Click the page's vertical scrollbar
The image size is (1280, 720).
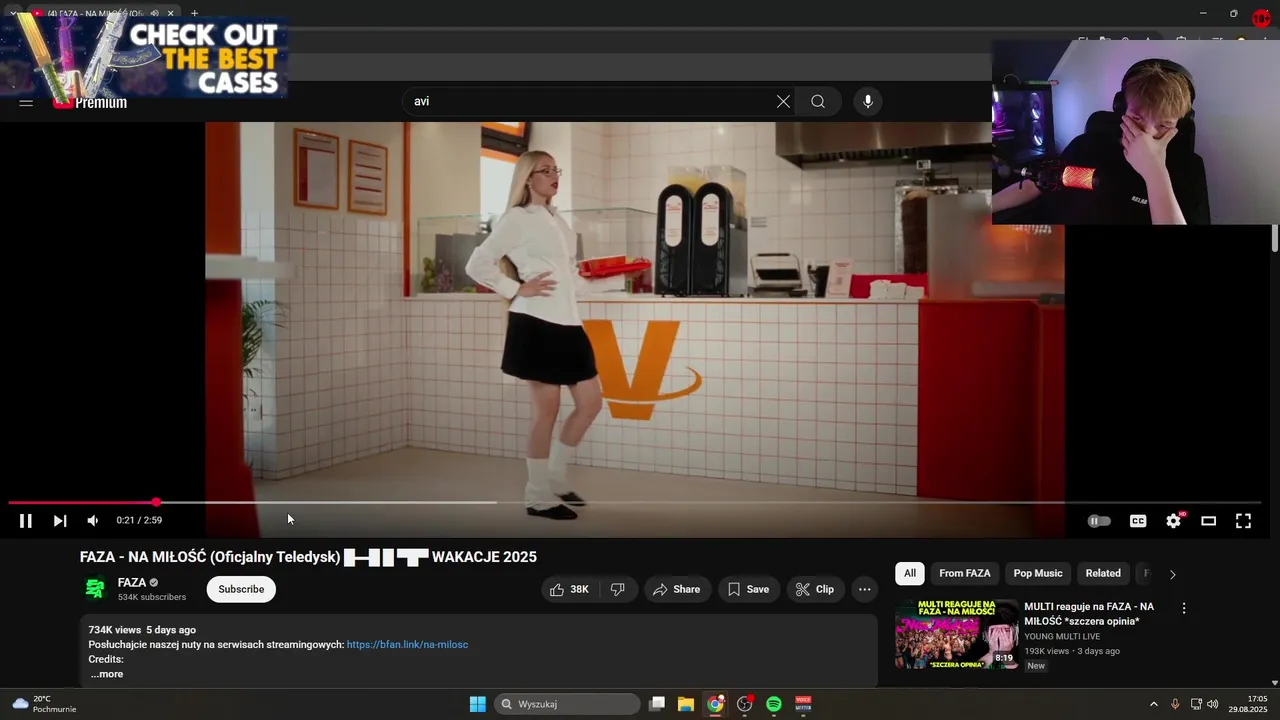point(1275,239)
